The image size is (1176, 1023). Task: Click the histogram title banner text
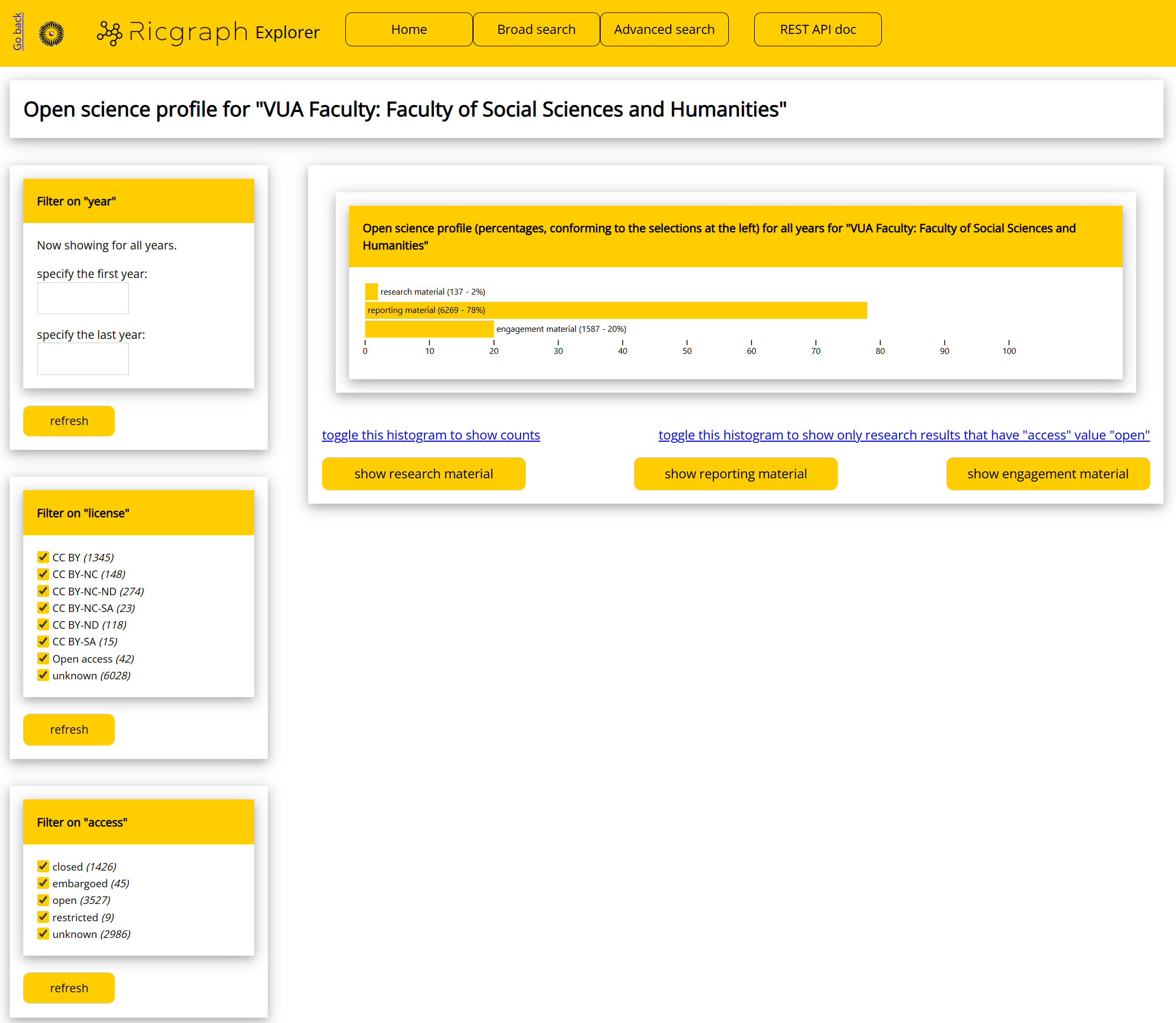point(719,236)
